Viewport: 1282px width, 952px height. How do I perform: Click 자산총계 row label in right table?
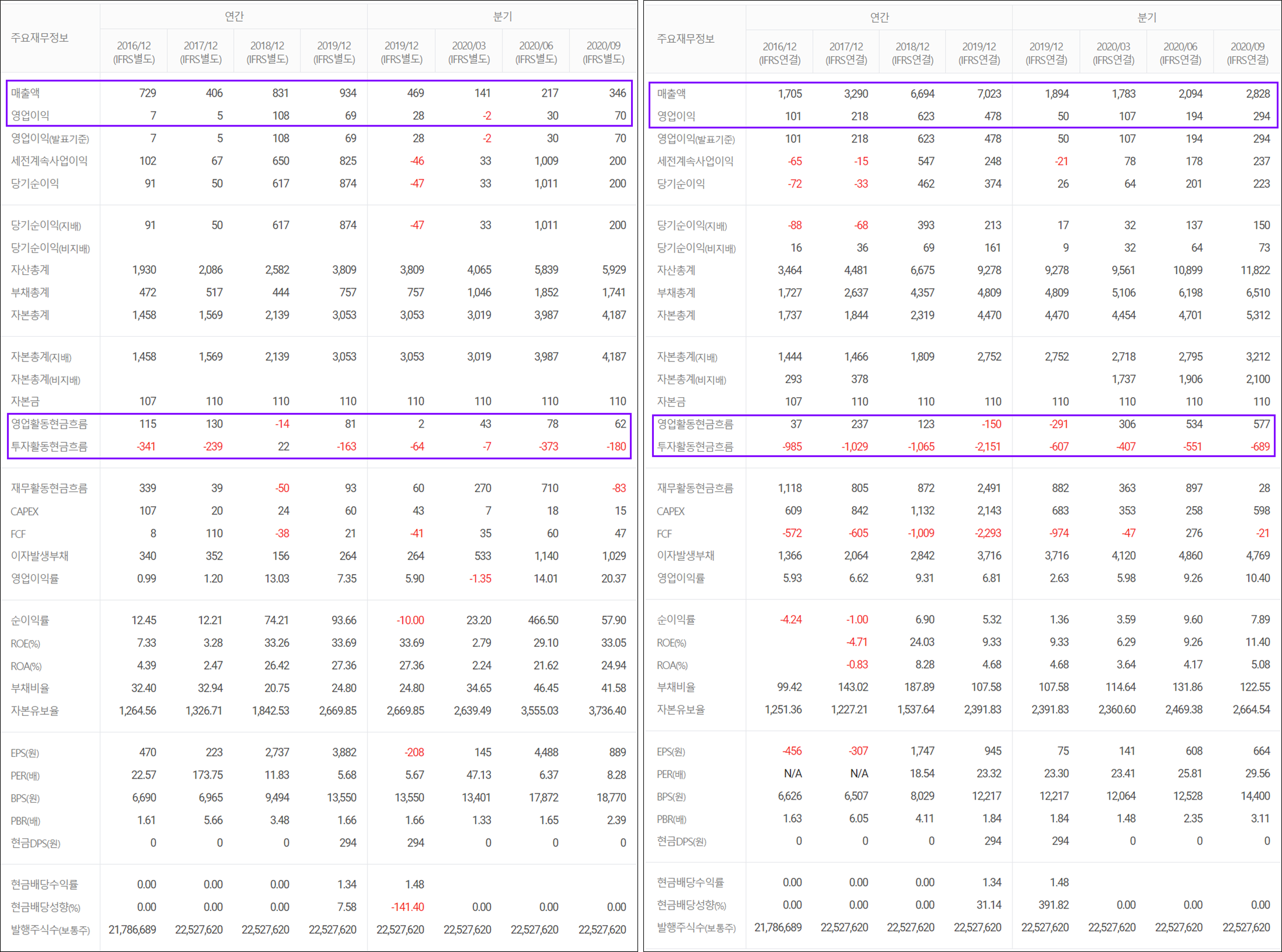click(676, 270)
